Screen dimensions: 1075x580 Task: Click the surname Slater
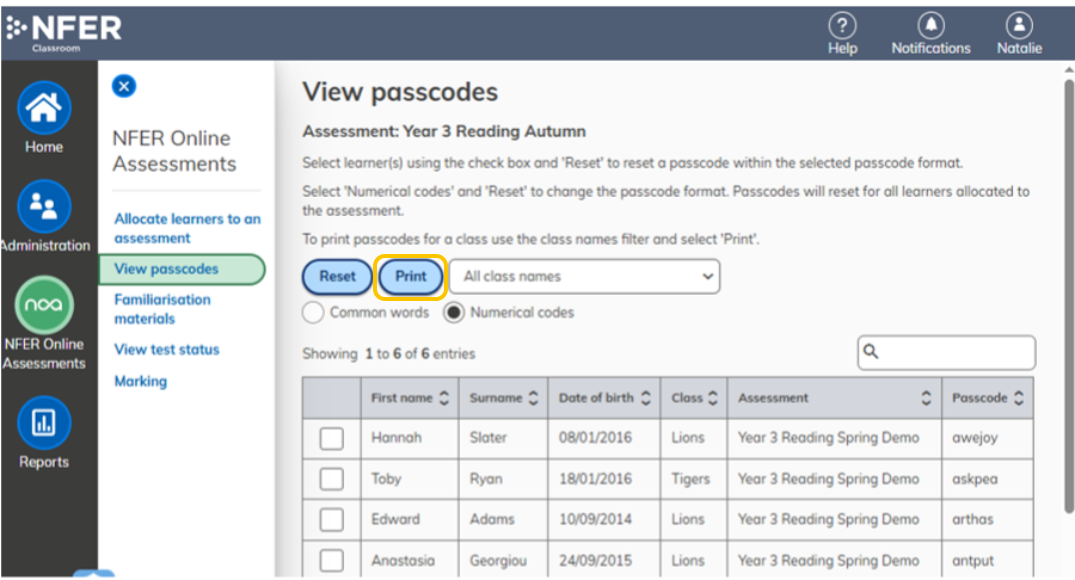pyautogui.click(x=488, y=438)
